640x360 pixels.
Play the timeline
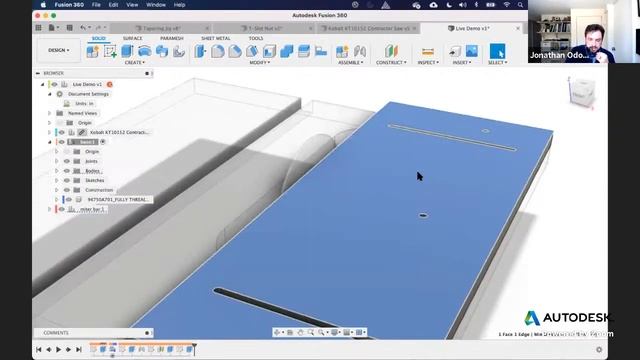pyautogui.click(x=58, y=349)
